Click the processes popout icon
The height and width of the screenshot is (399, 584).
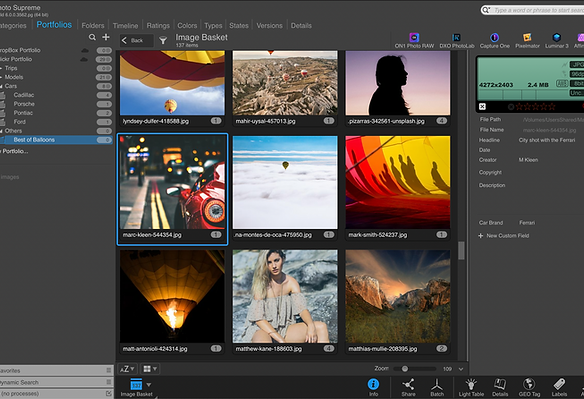108,393
